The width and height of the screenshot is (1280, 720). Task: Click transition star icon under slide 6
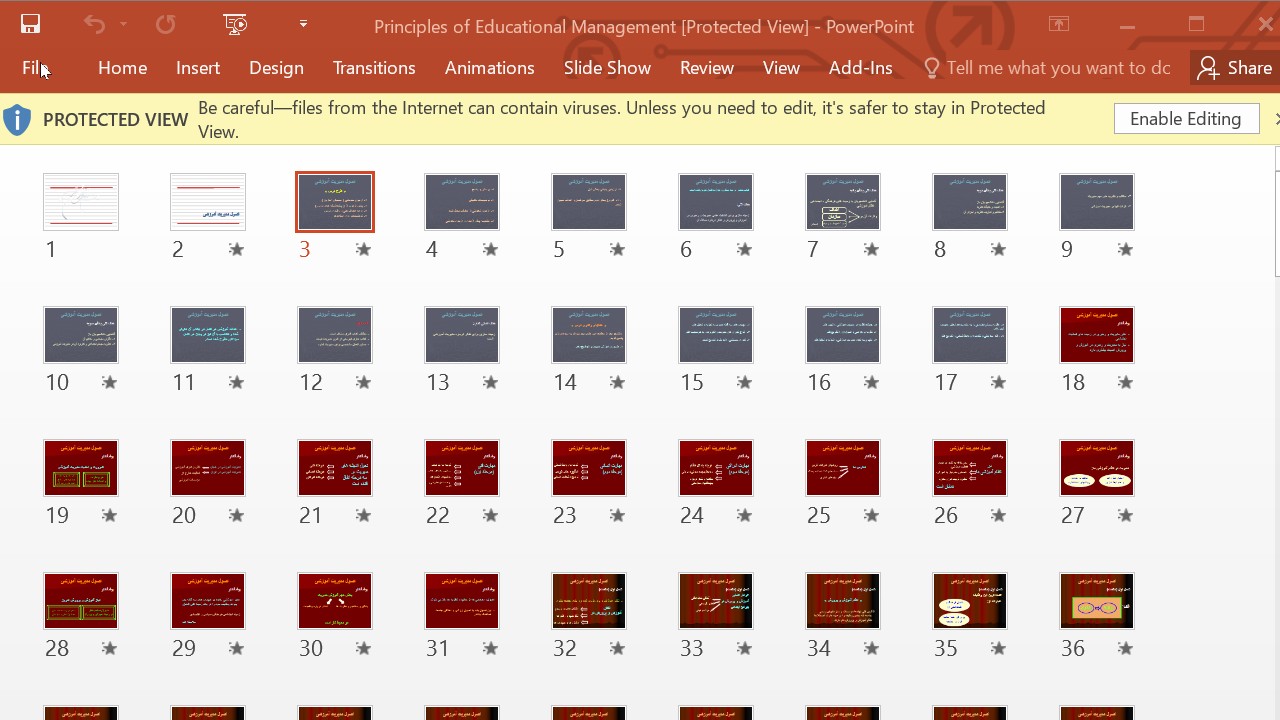pos(744,249)
